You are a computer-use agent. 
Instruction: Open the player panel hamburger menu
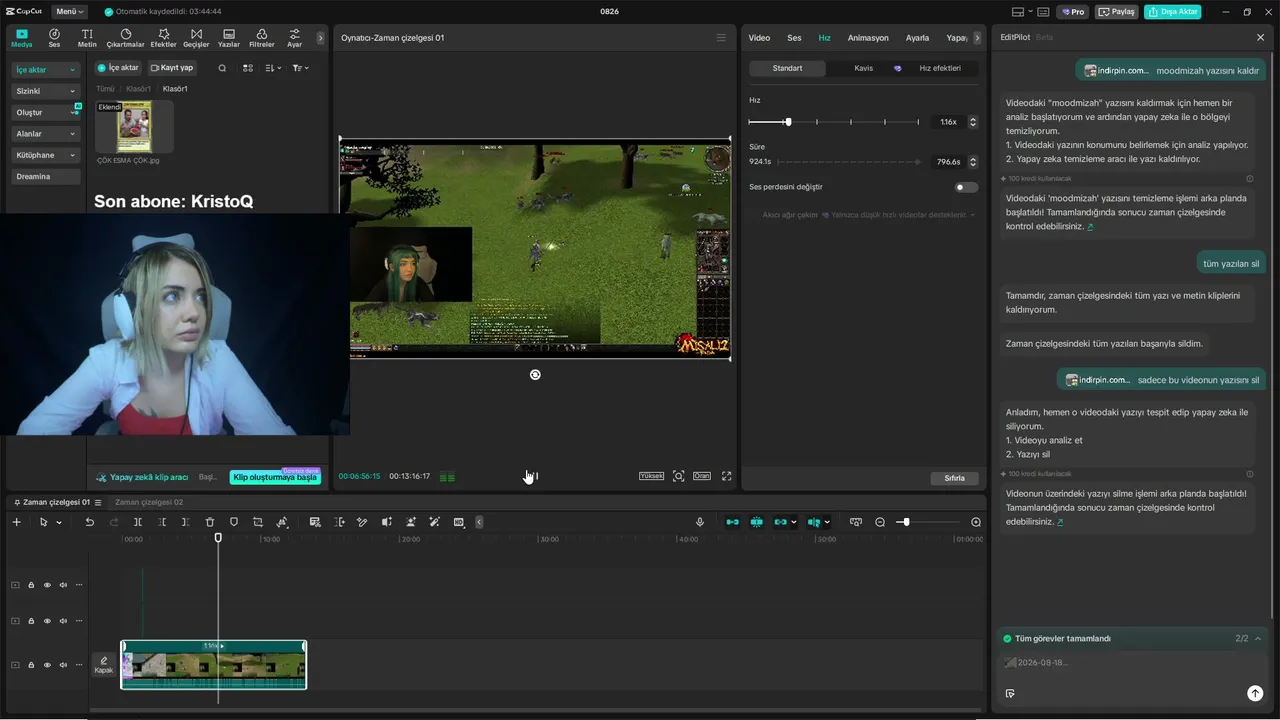coord(721,38)
